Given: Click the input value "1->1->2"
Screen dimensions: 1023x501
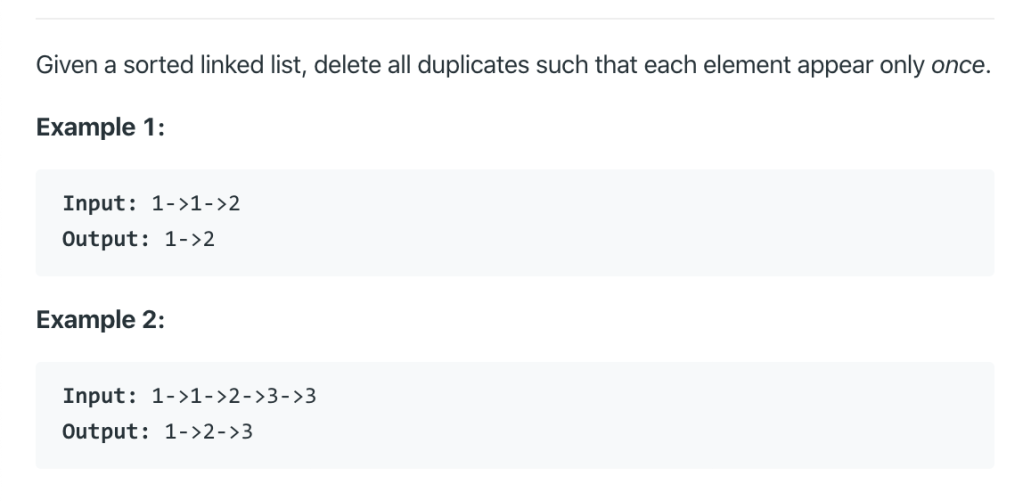Looking at the screenshot, I should (195, 203).
